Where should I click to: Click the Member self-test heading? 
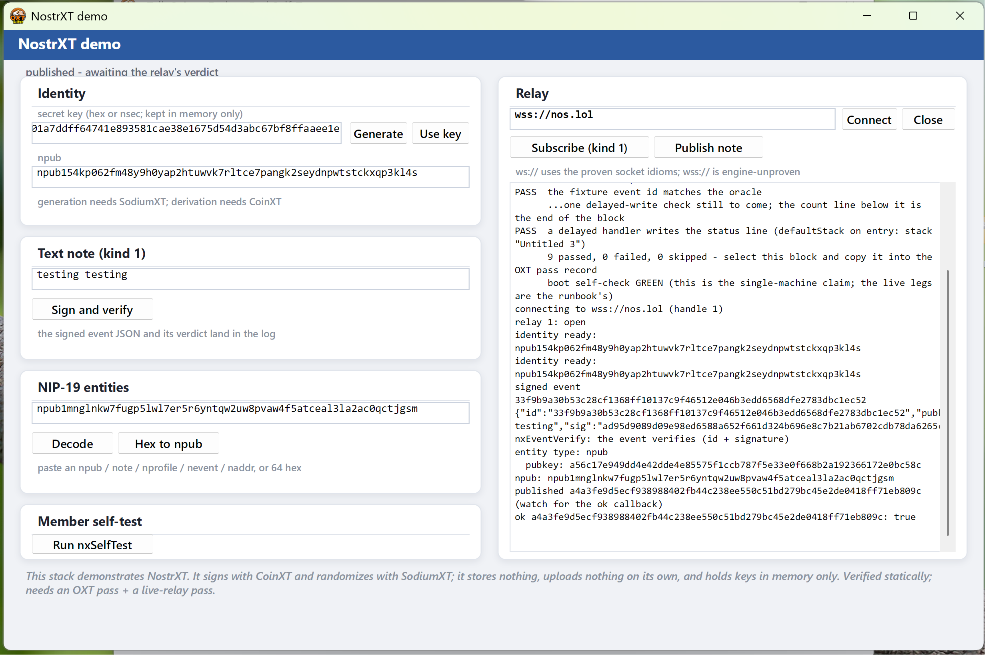coord(90,521)
